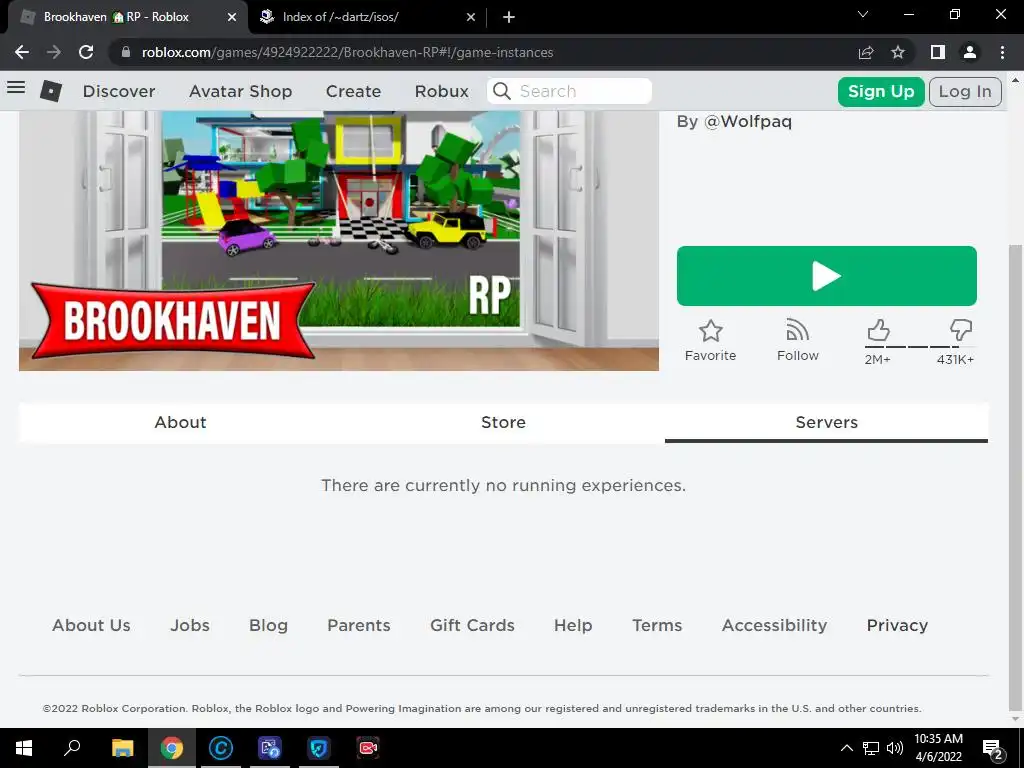Viewport: 1024px width, 768px height.
Task: Click the network tray icon
Action: 871,748
